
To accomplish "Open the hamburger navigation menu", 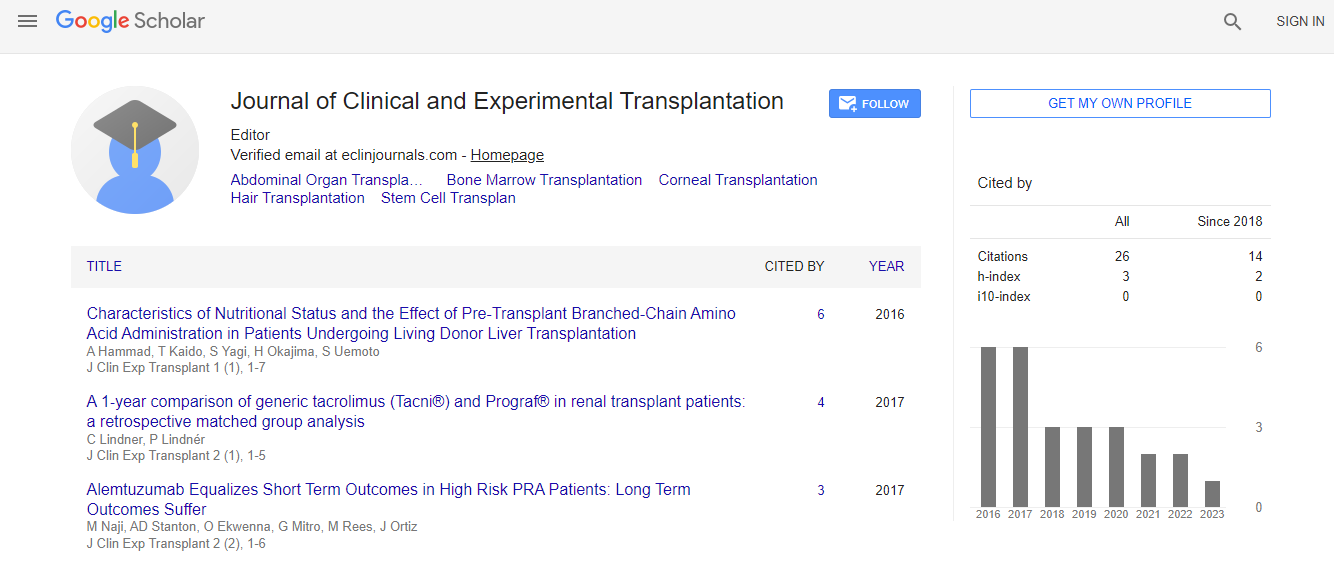I will pos(28,21).
